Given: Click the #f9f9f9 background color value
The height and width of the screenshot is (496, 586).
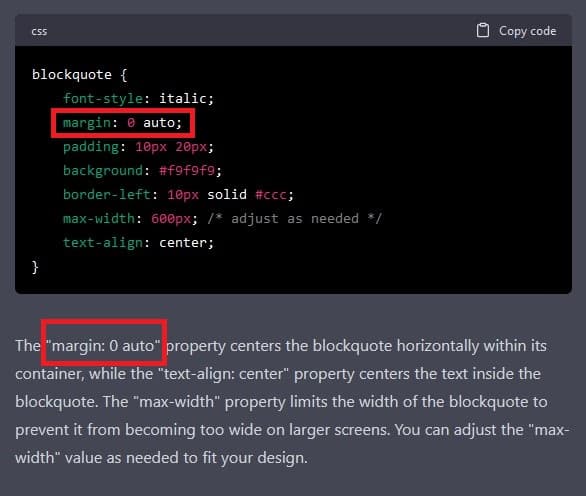Looking at the screenshot, I should (187, 171).
